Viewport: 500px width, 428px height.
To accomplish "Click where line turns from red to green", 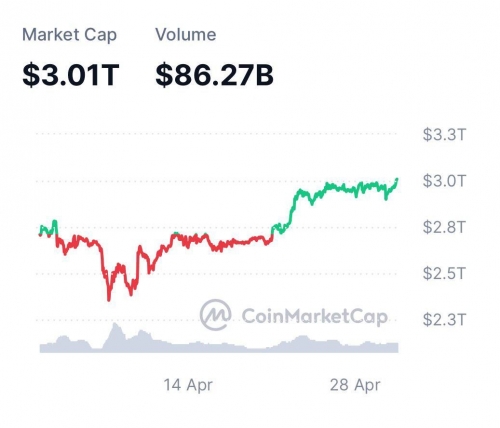I will (x=272, y=234).
